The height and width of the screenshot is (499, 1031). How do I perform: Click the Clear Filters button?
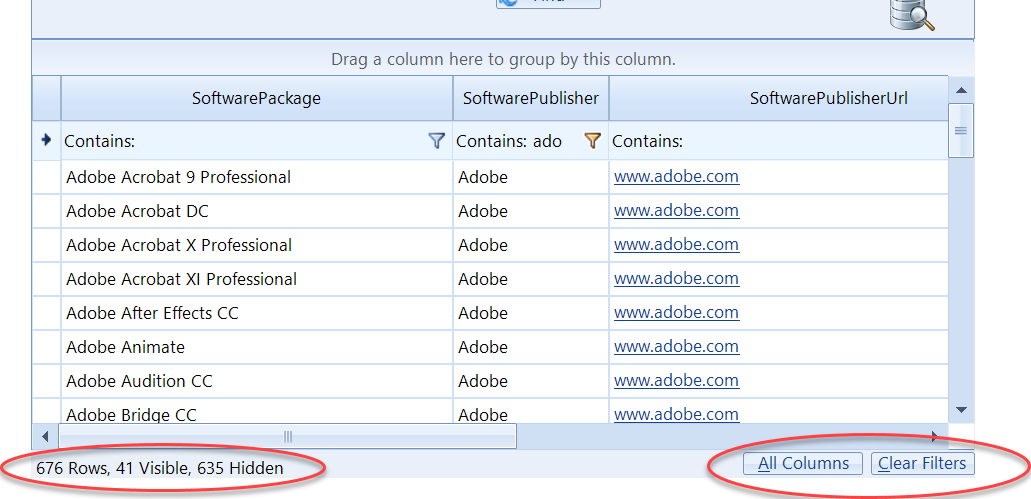pyautogui.click(x=922, y=463)
